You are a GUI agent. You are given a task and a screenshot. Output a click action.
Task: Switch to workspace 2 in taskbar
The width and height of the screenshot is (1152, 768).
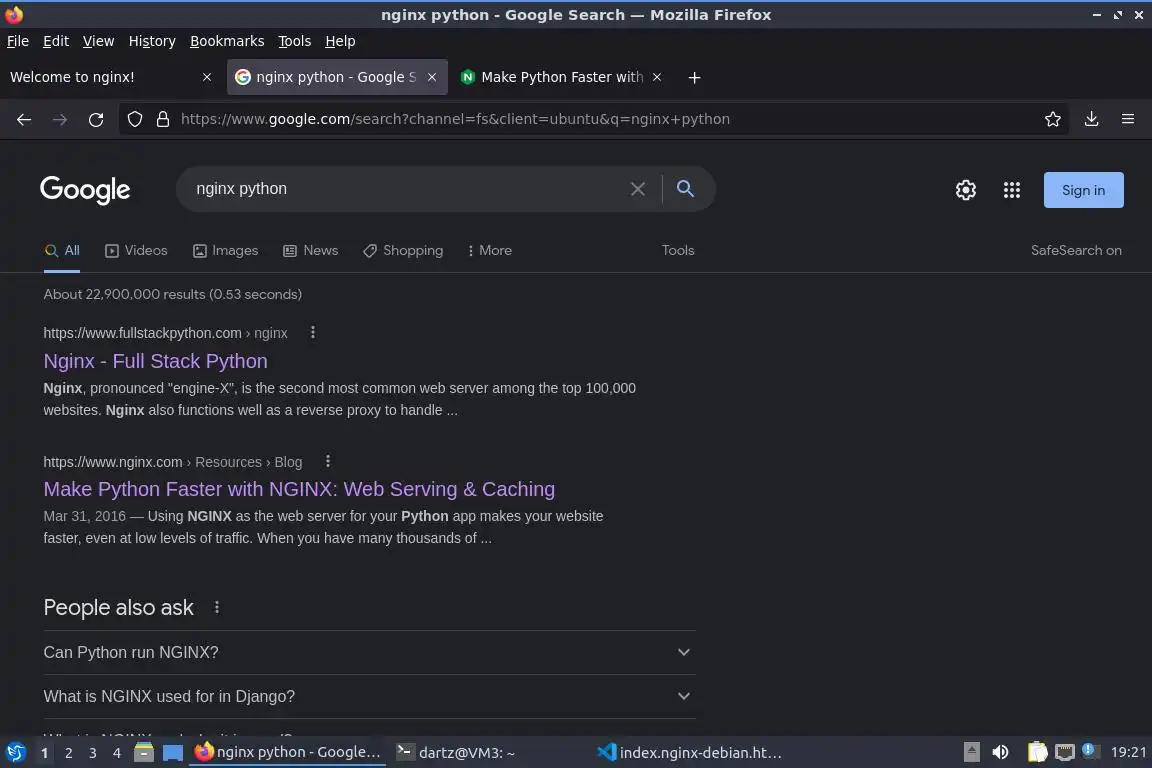pyautogui.click(x=68, y=753)
